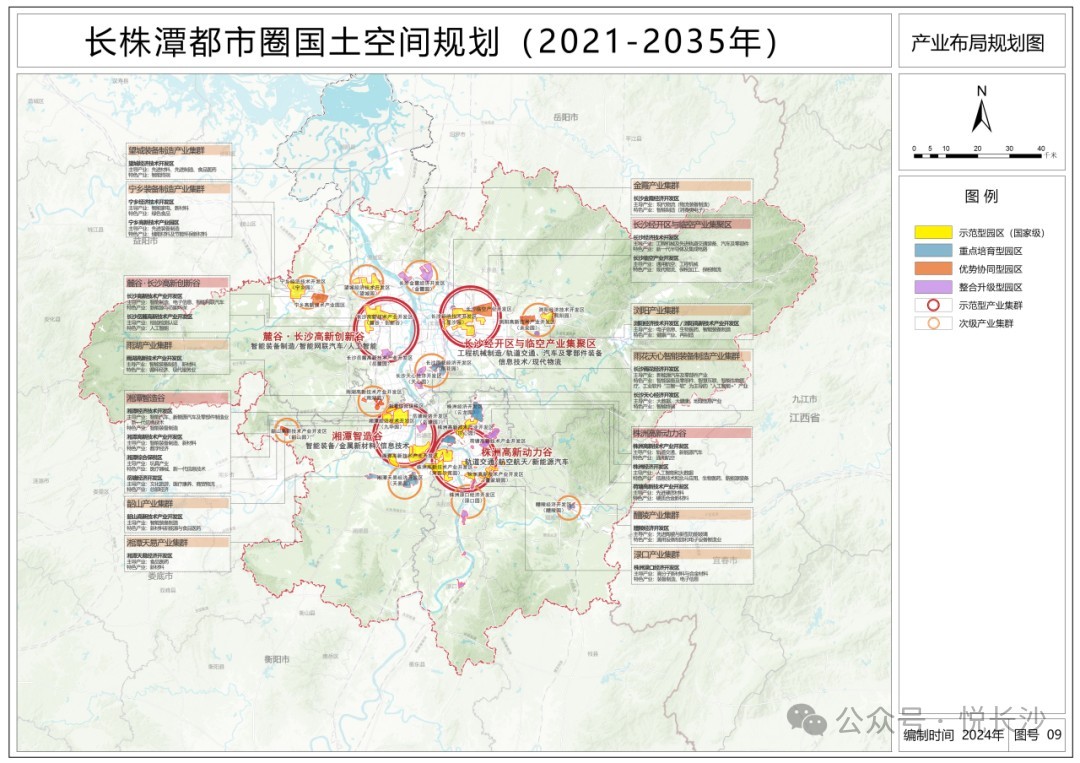Click the orange ring around 韶山园
This screenshot has width=1080, height=763.
(287, 430)
